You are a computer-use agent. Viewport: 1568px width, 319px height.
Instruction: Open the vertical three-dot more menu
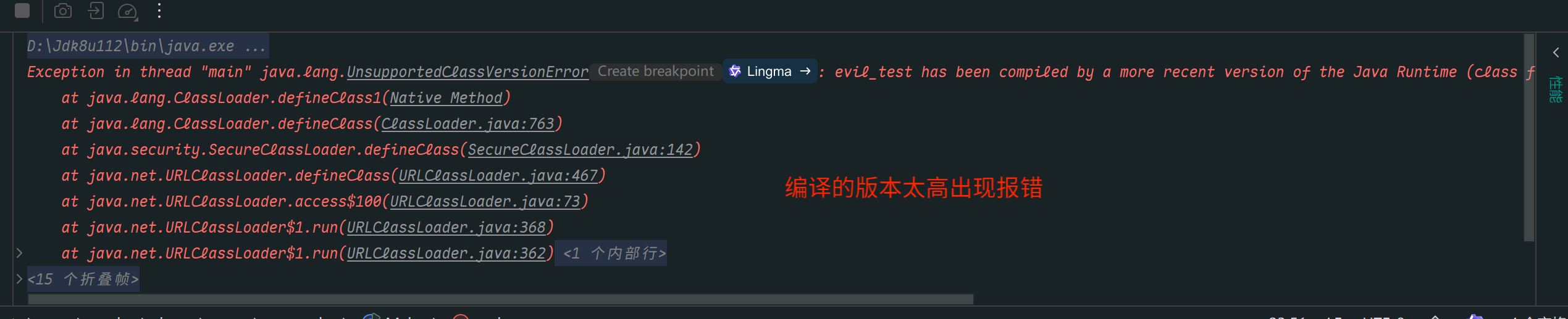click(159, 10)
